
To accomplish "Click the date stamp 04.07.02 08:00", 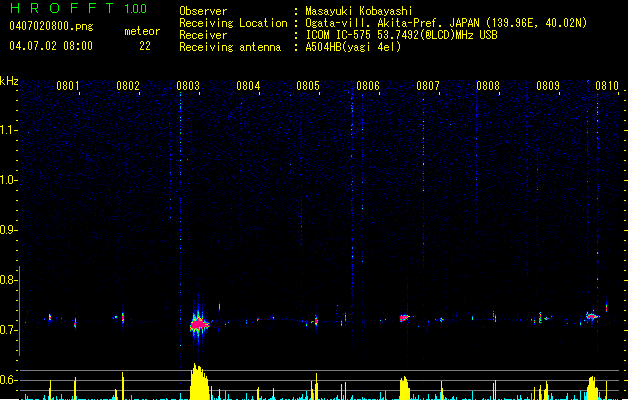I will (51, 46).
